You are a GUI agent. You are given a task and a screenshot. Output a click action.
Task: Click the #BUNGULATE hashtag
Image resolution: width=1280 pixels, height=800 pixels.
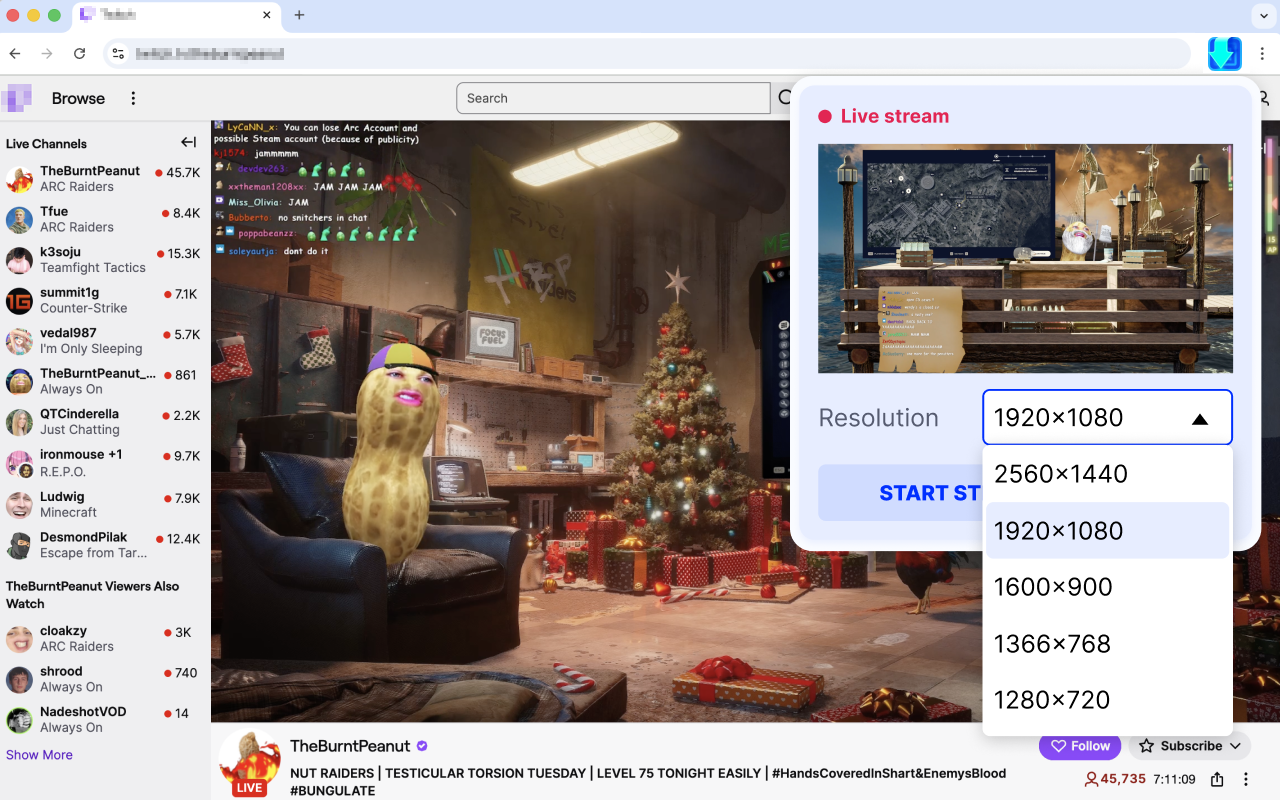point(332,791)
